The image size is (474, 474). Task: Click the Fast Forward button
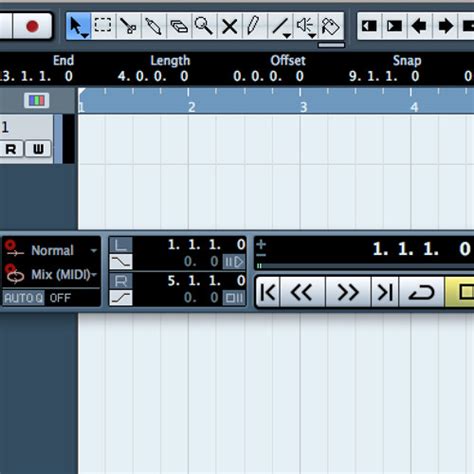[x=348, y=292]
